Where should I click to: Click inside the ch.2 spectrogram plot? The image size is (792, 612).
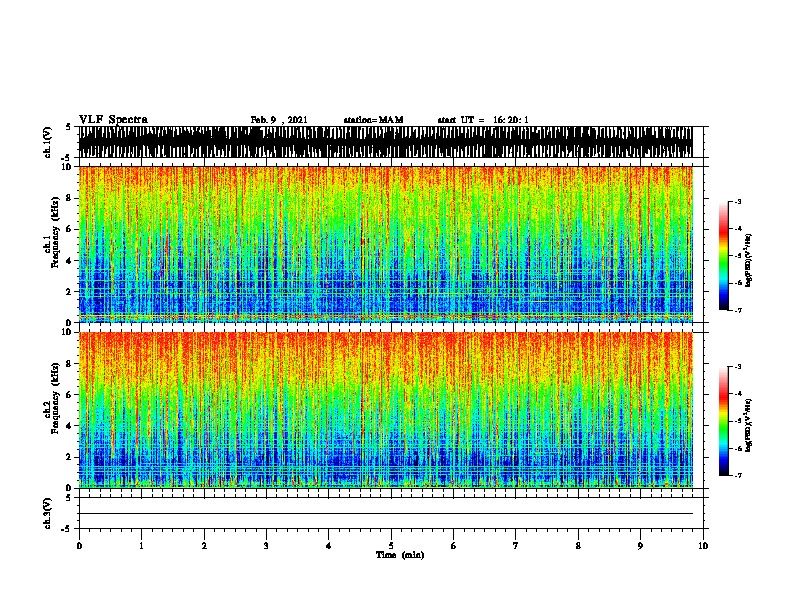point(386,410)
